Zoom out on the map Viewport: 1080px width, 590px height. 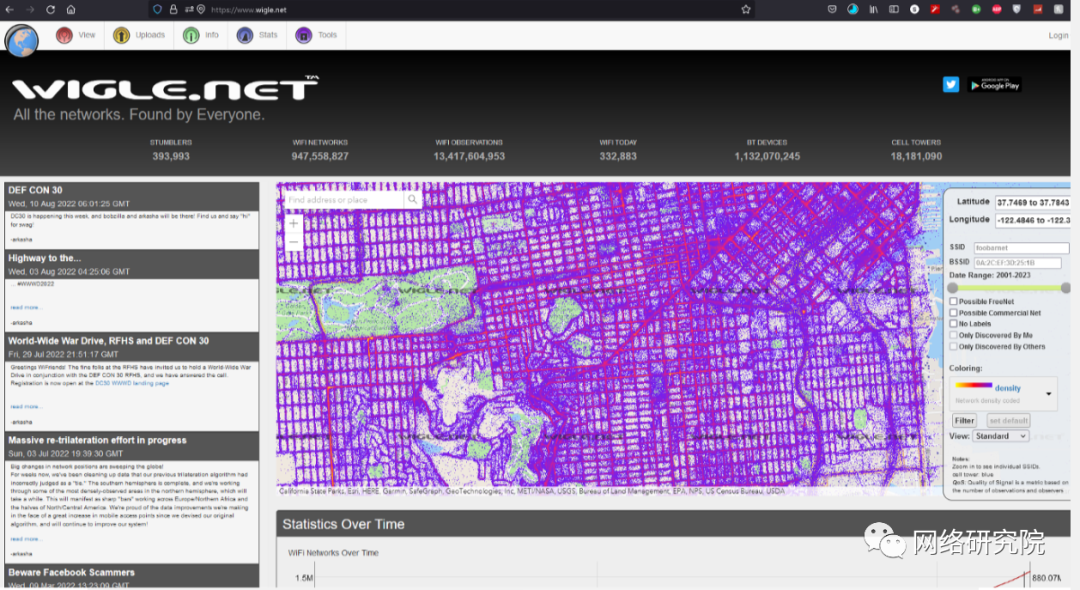point(293,242)
